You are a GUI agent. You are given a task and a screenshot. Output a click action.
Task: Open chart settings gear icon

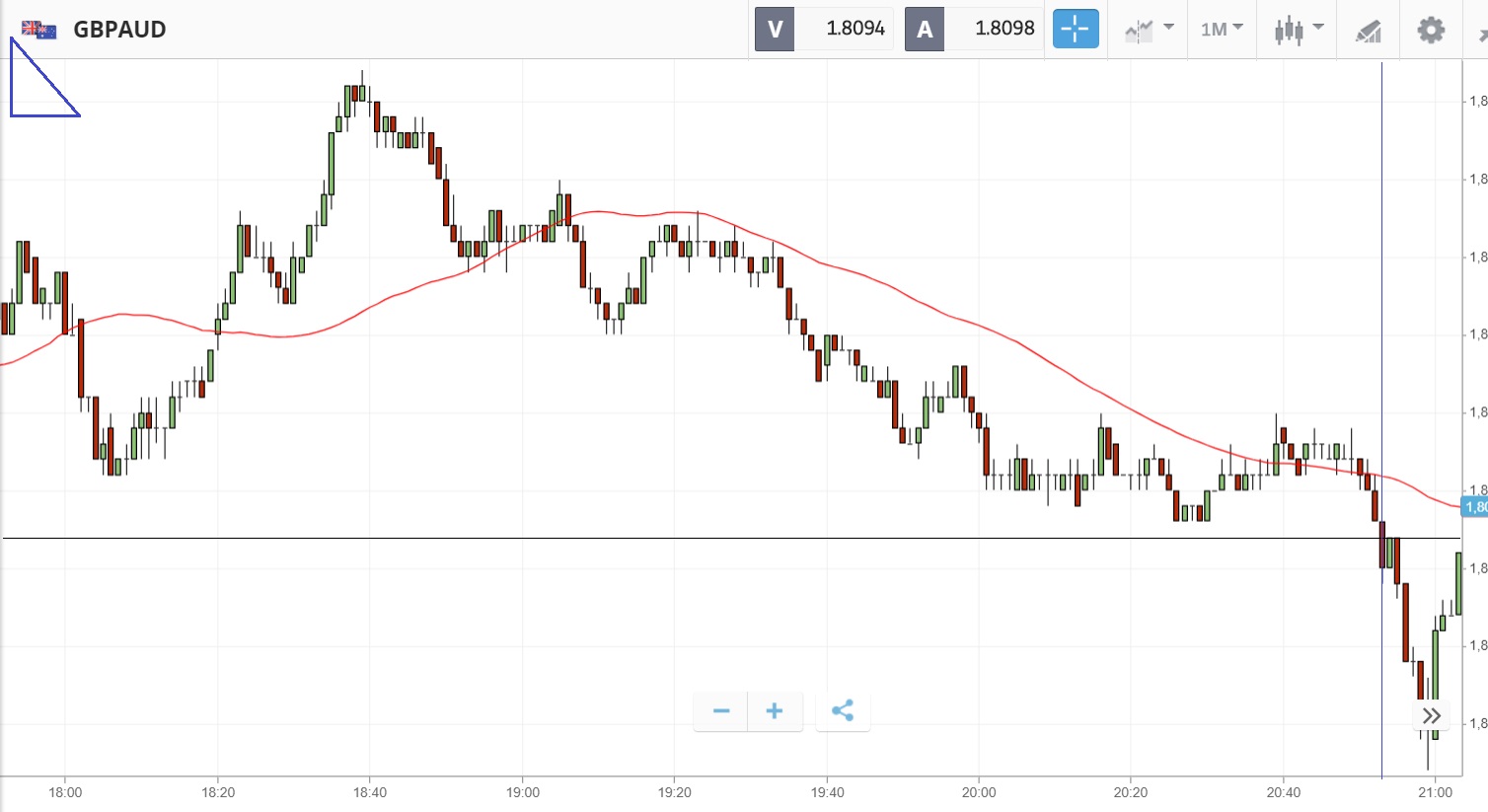[x=1431, y=30]
